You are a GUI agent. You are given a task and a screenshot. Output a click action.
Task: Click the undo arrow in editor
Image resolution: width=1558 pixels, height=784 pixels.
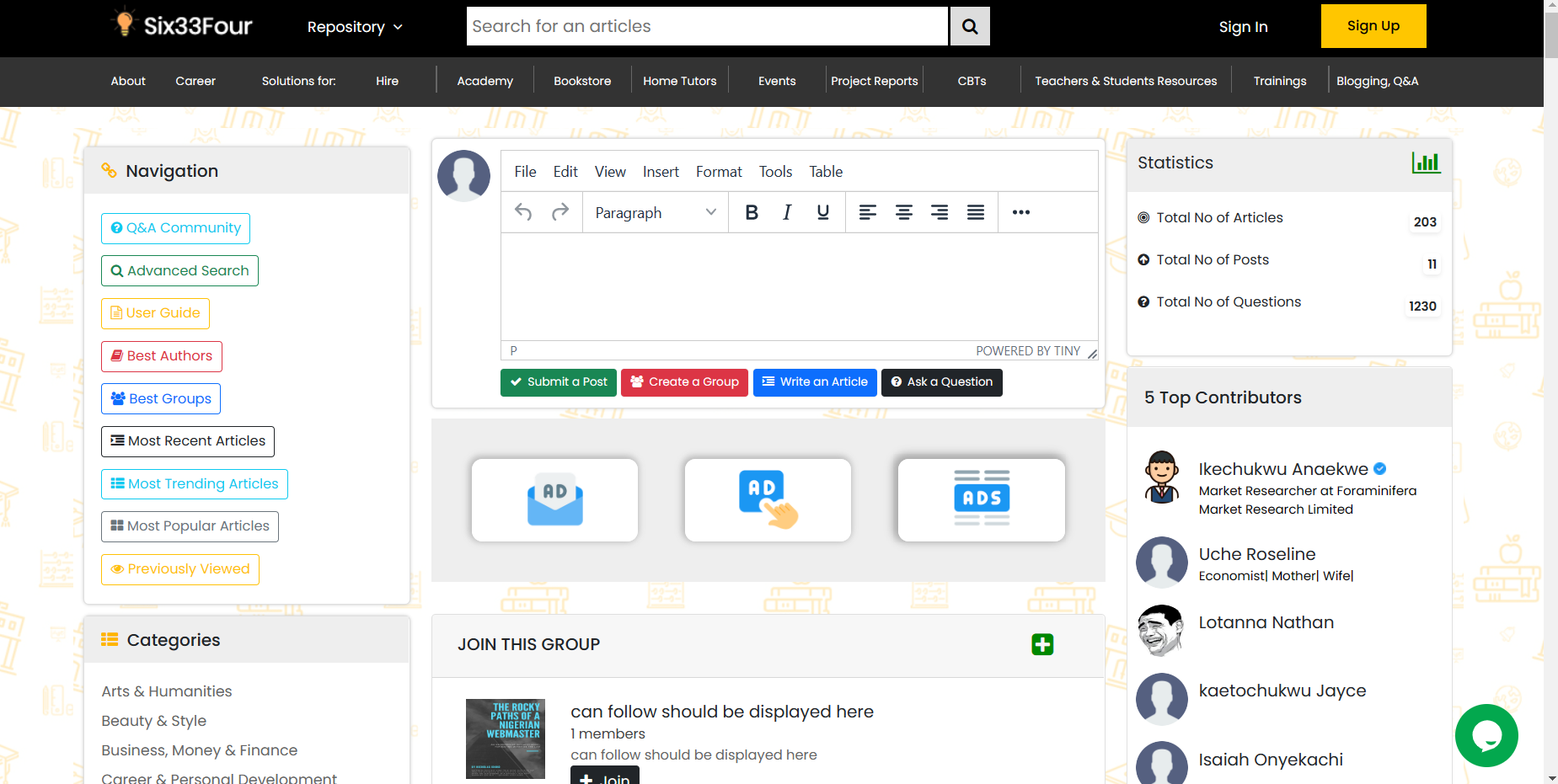pyautogui.click(x=523, y=212)
